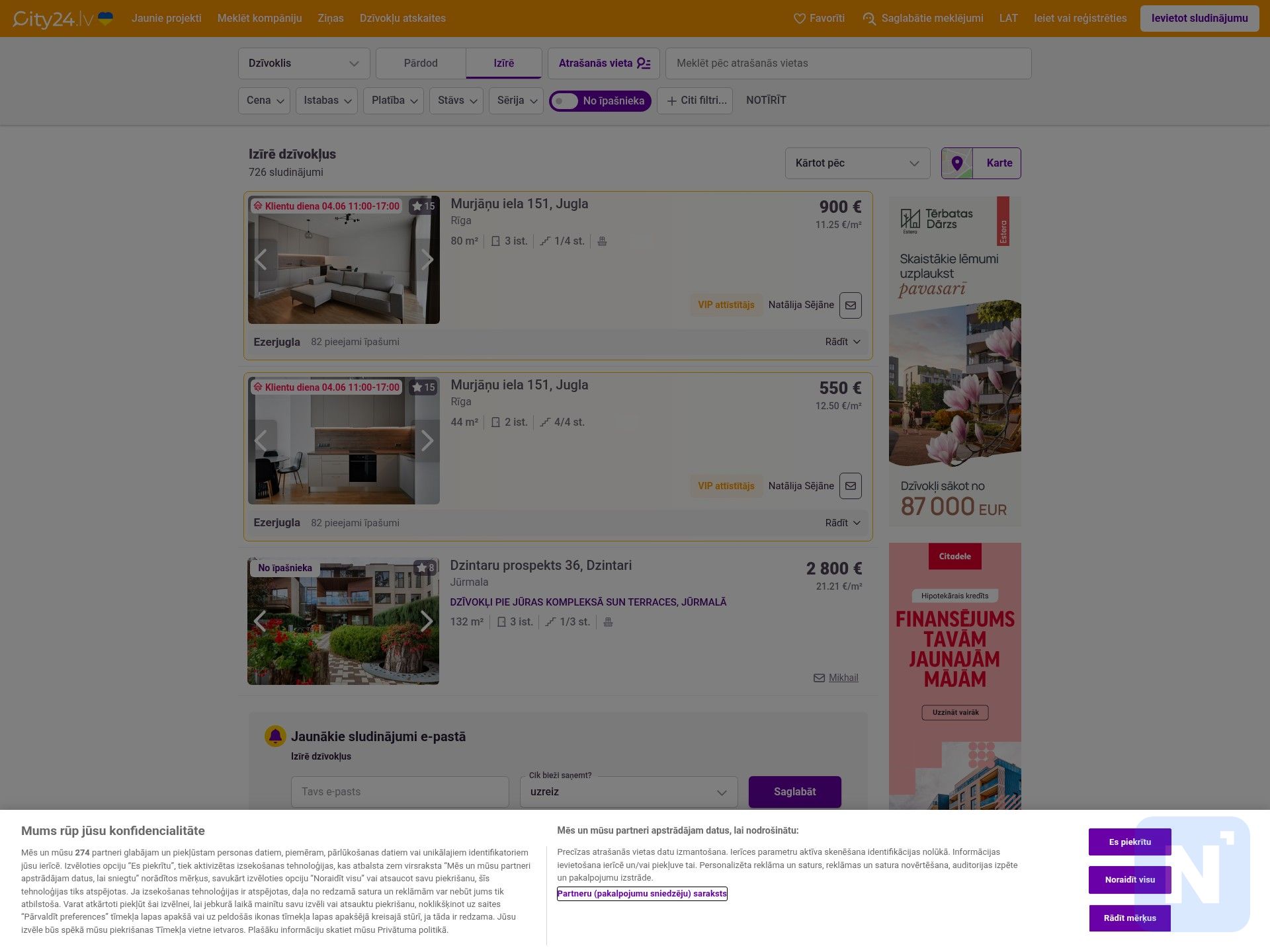
Task: Open Tērbatas Dārzs advertisement banner
Action: pyautogui.click(x=955, y=362)
